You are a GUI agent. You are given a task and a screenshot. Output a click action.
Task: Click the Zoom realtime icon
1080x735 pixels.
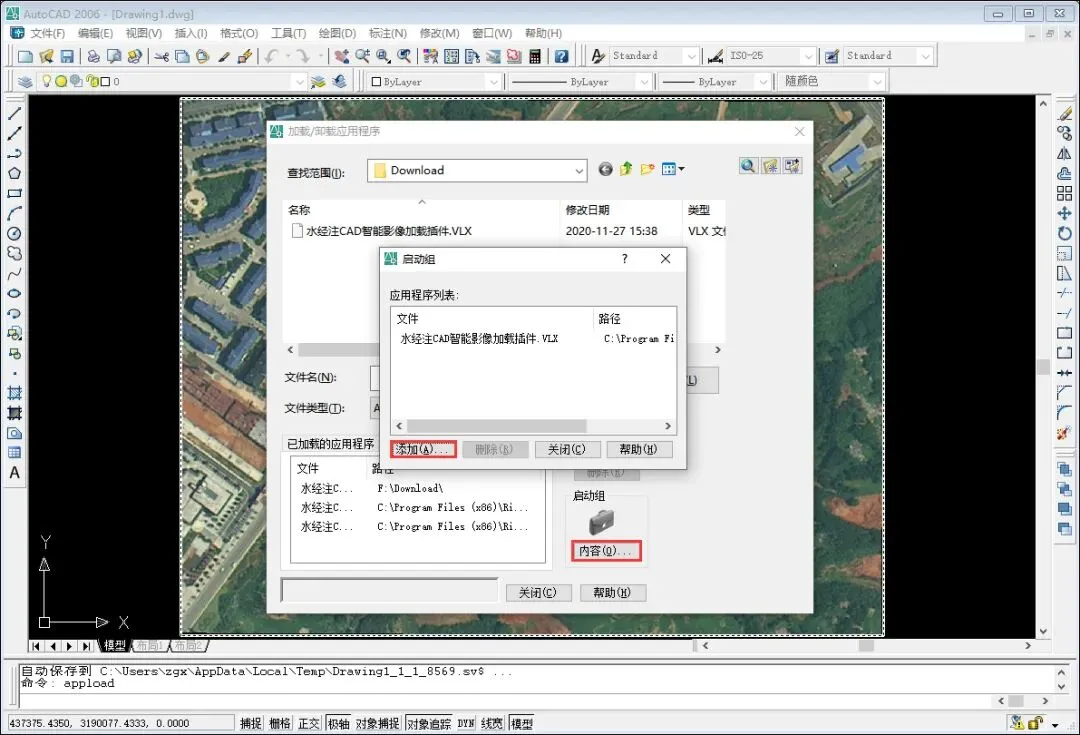coord(362,56)
